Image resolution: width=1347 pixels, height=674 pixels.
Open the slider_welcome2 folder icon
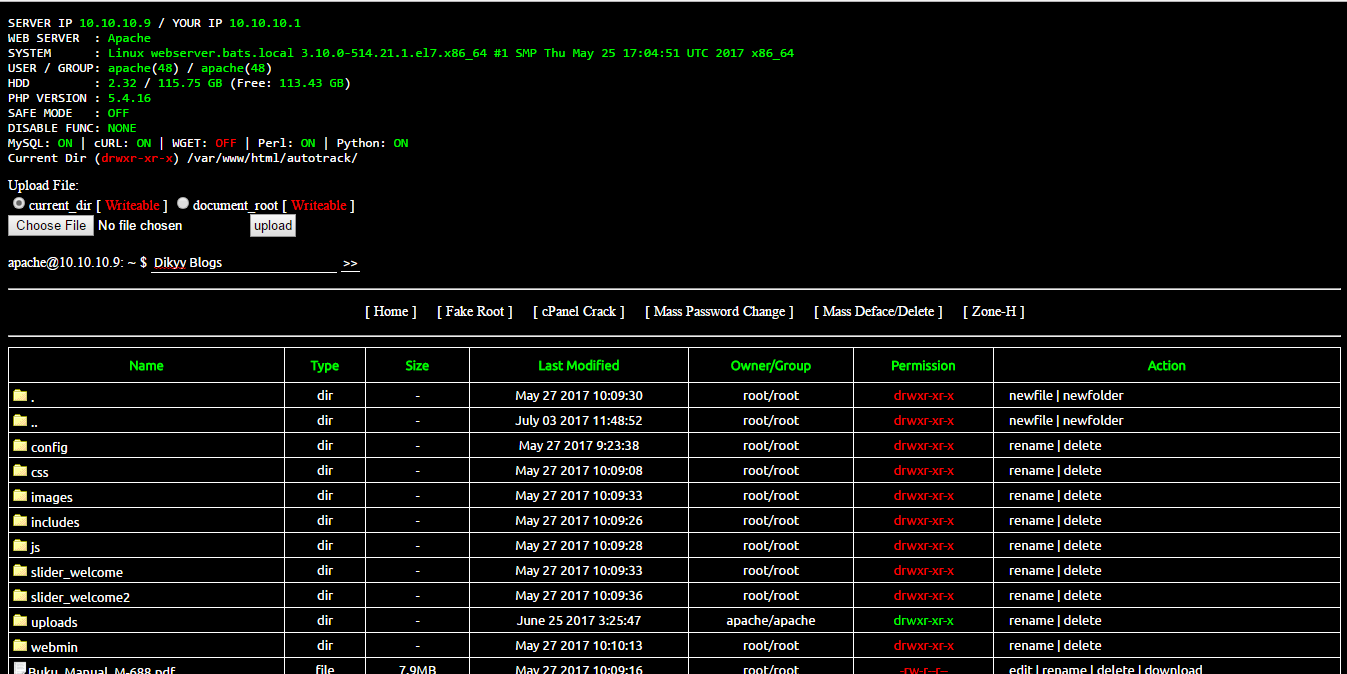[20, 595]
